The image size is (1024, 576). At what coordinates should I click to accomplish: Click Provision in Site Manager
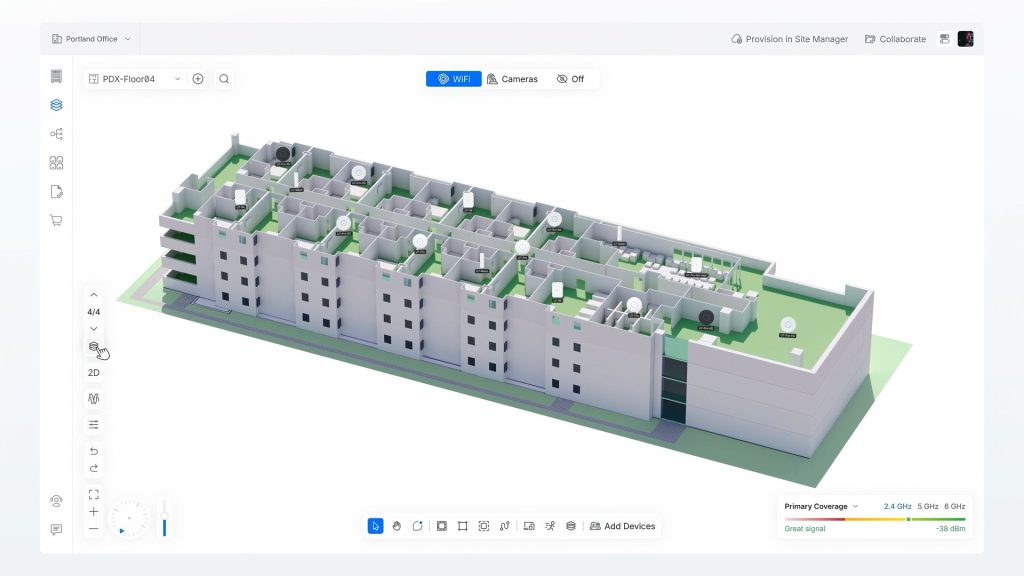(x=790, y=39)
